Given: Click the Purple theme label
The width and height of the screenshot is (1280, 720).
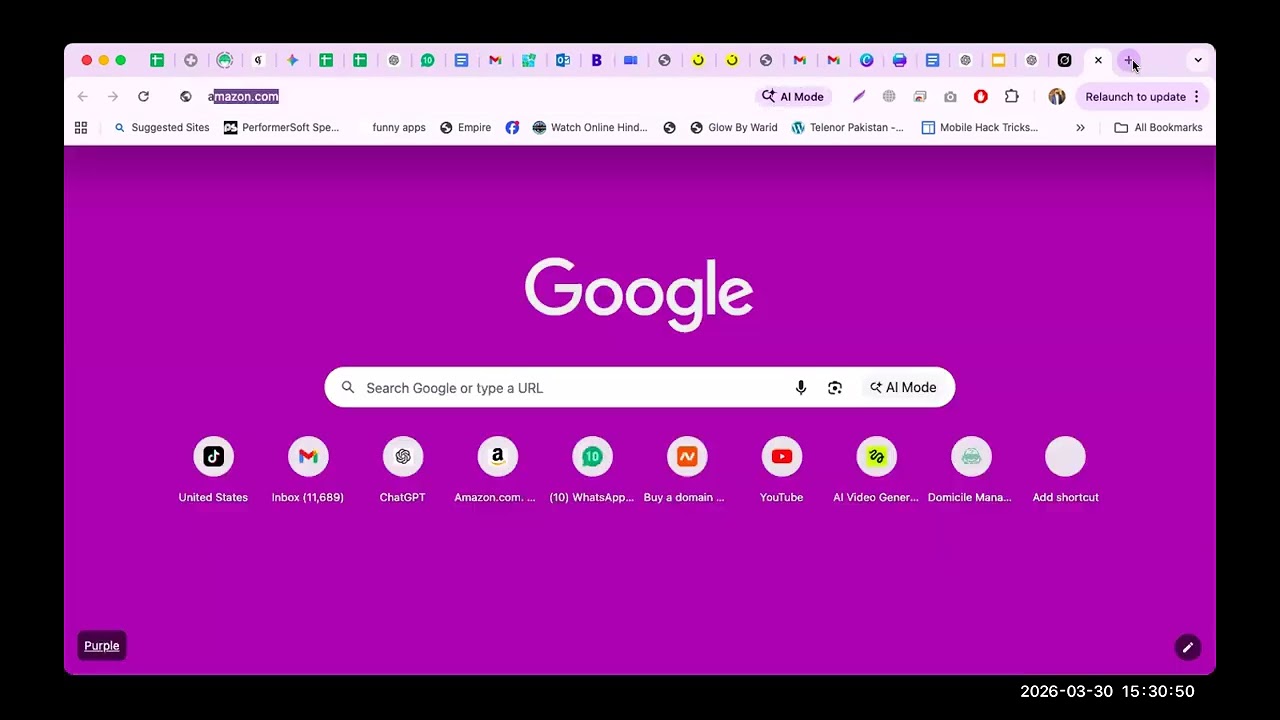Looking at the screenshot, I should 102,646.
